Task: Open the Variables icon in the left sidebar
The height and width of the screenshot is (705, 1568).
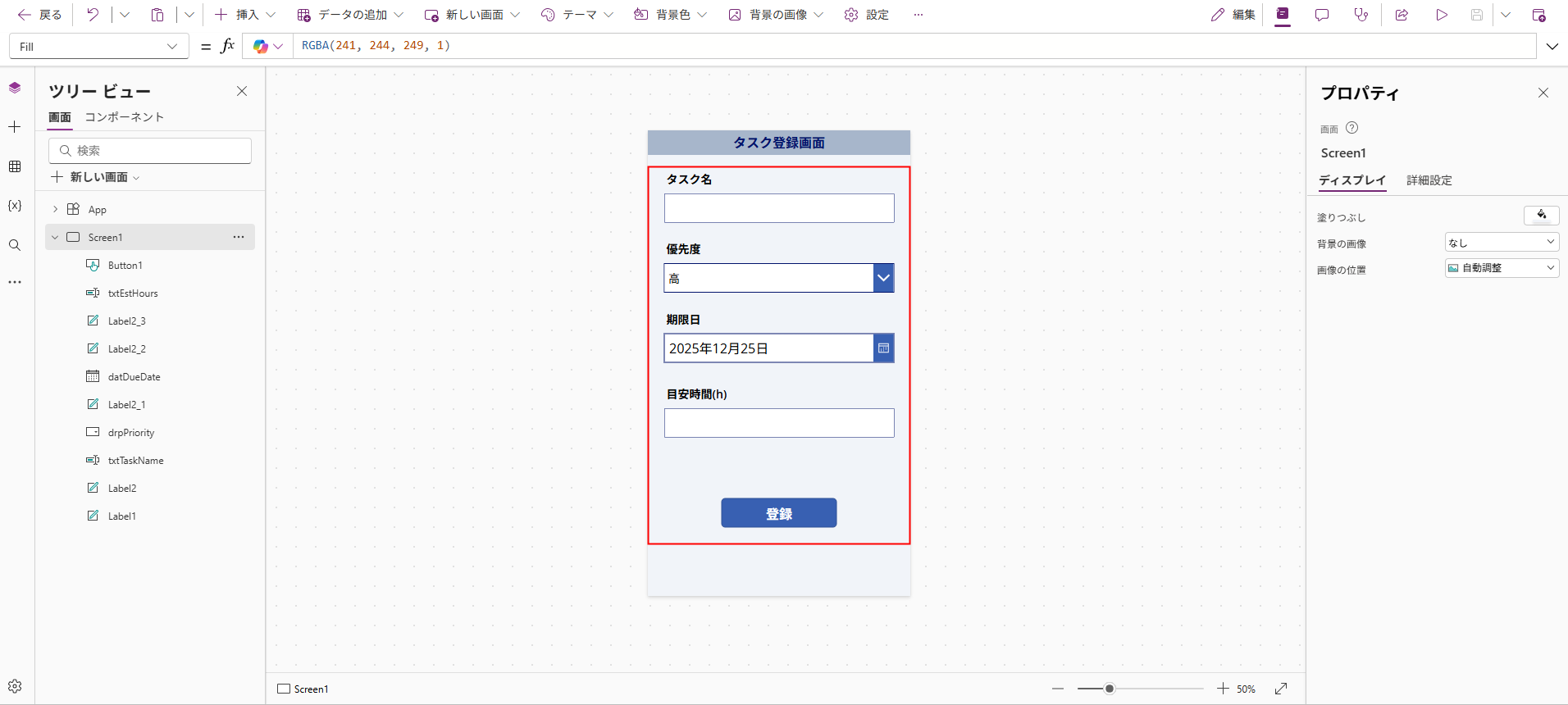Action: 15,206
